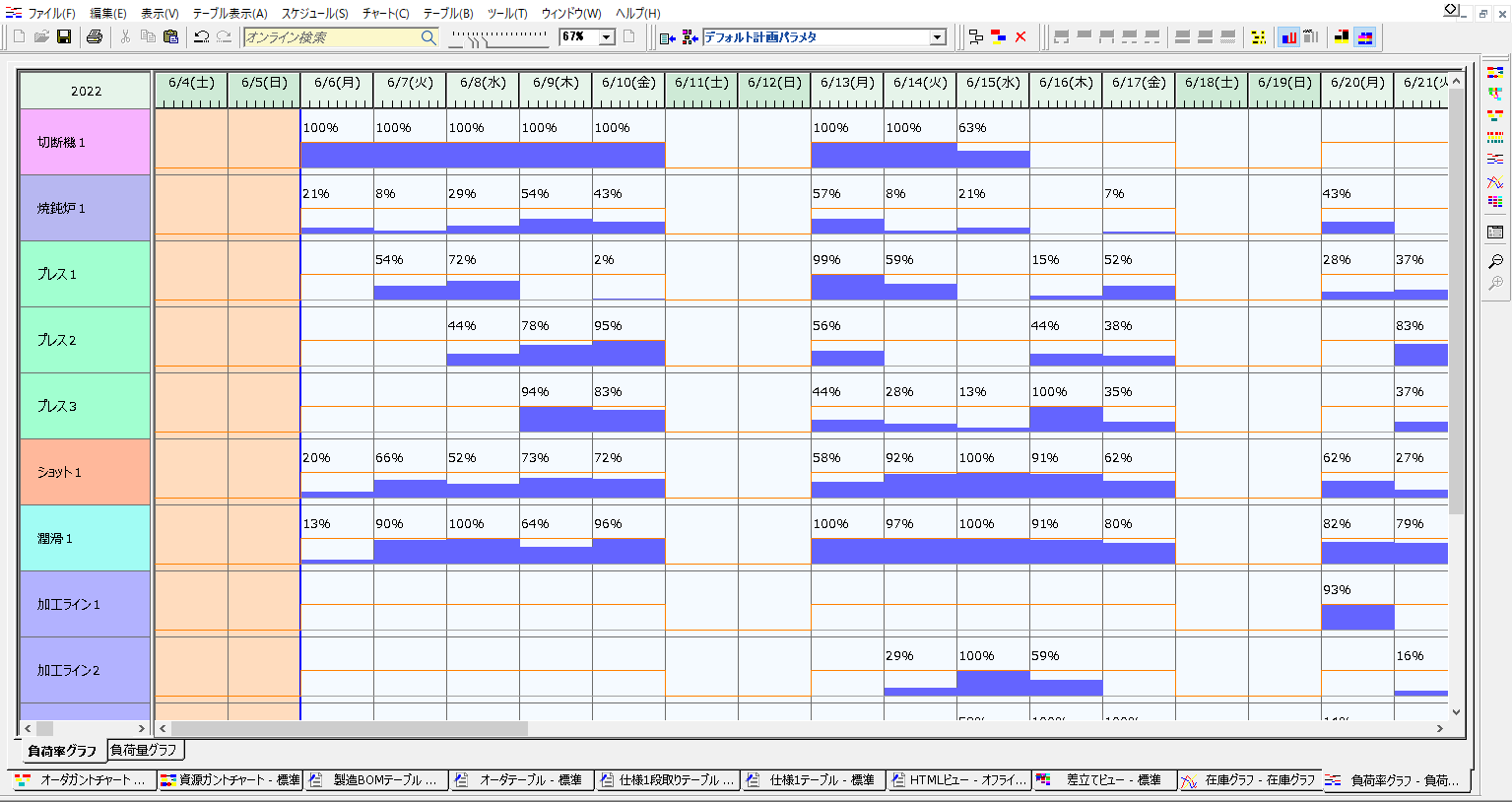Expand the デフォルト計画パラメタ dropdown

click(937, 37)
